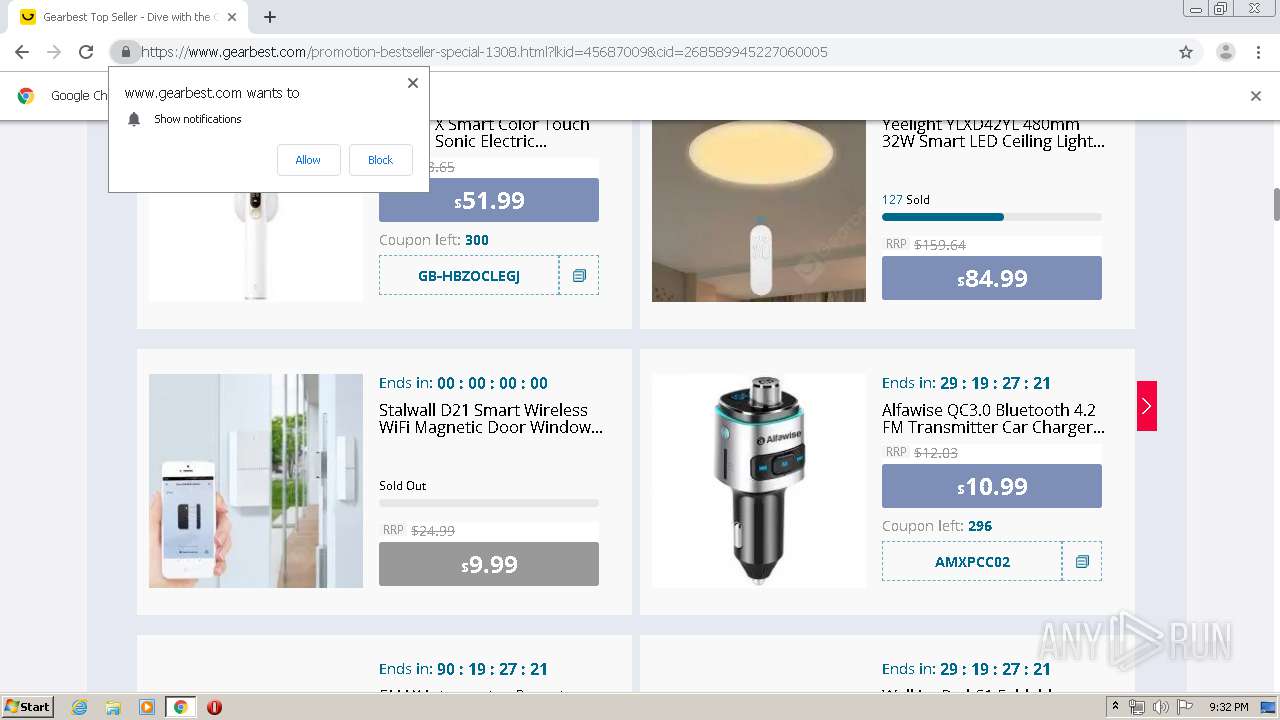Click the page vertical scrollbar thumb
This screenshot has height=720, width=1280.
click(1275, 204)
